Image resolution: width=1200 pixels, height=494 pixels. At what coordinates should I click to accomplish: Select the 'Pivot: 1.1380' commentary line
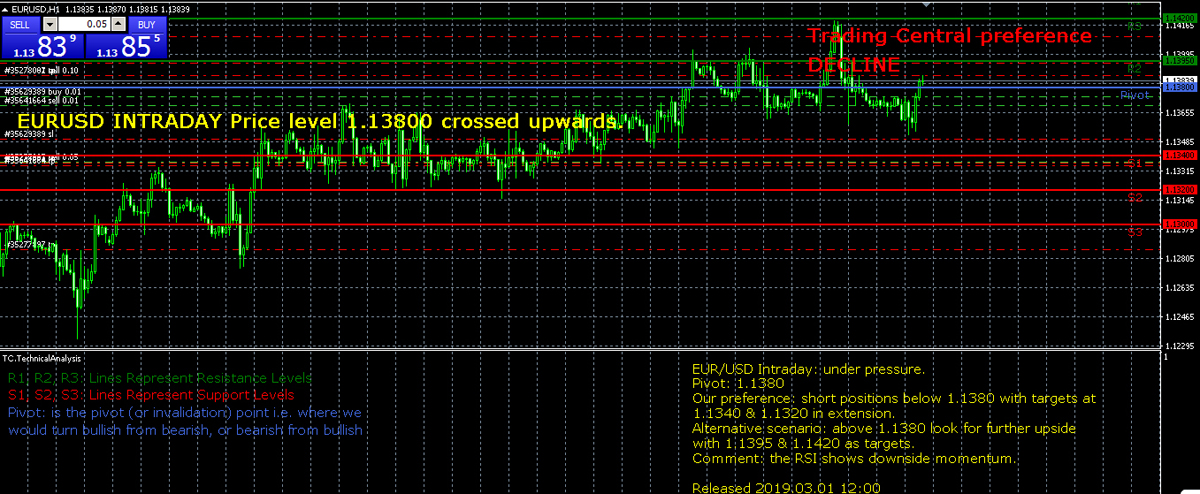[x=738, y=383]
